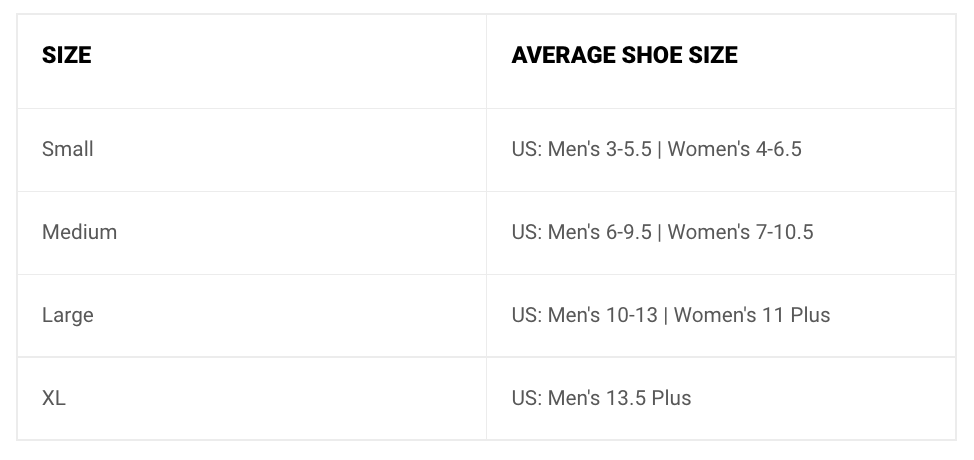Viewport: 974px width, 460px height.
Task: Click the separator bar in Large row
Action: [x=666, y=316]
